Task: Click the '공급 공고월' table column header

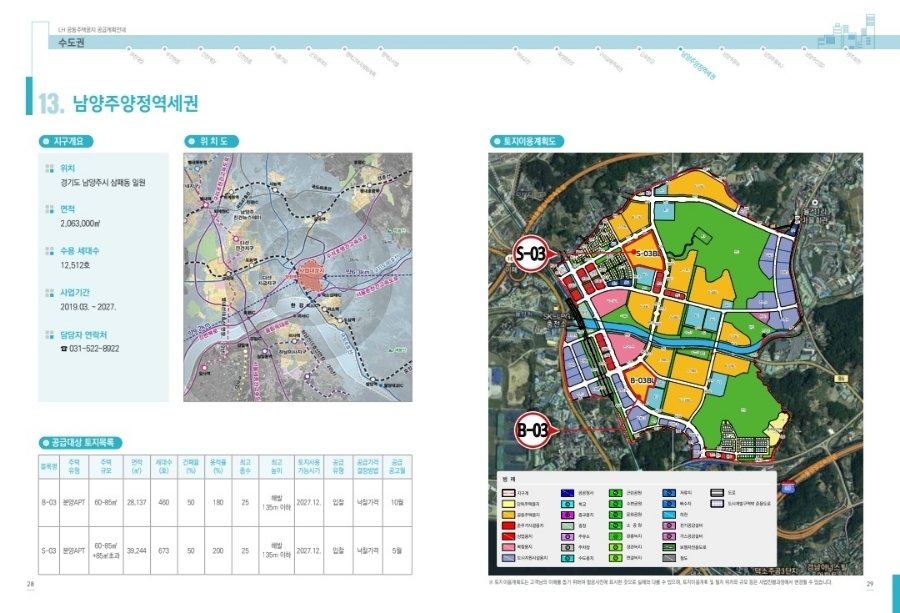Action: coord(397,467)
